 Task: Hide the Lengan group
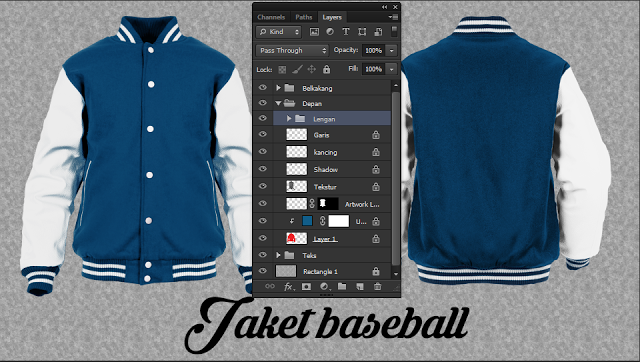[263, 118]
